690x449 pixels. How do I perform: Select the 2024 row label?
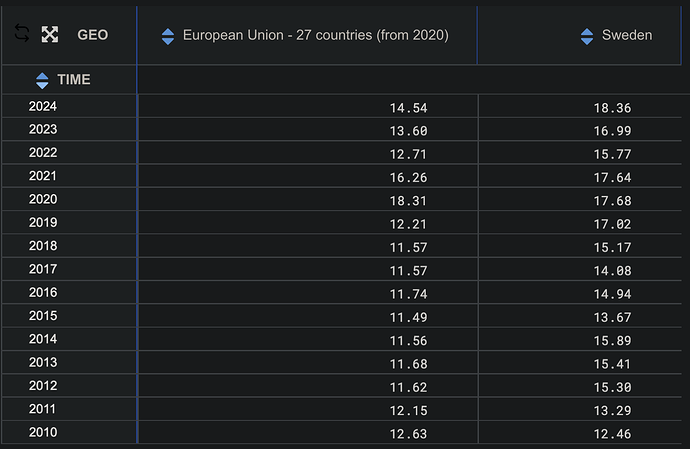click(43, 106)
